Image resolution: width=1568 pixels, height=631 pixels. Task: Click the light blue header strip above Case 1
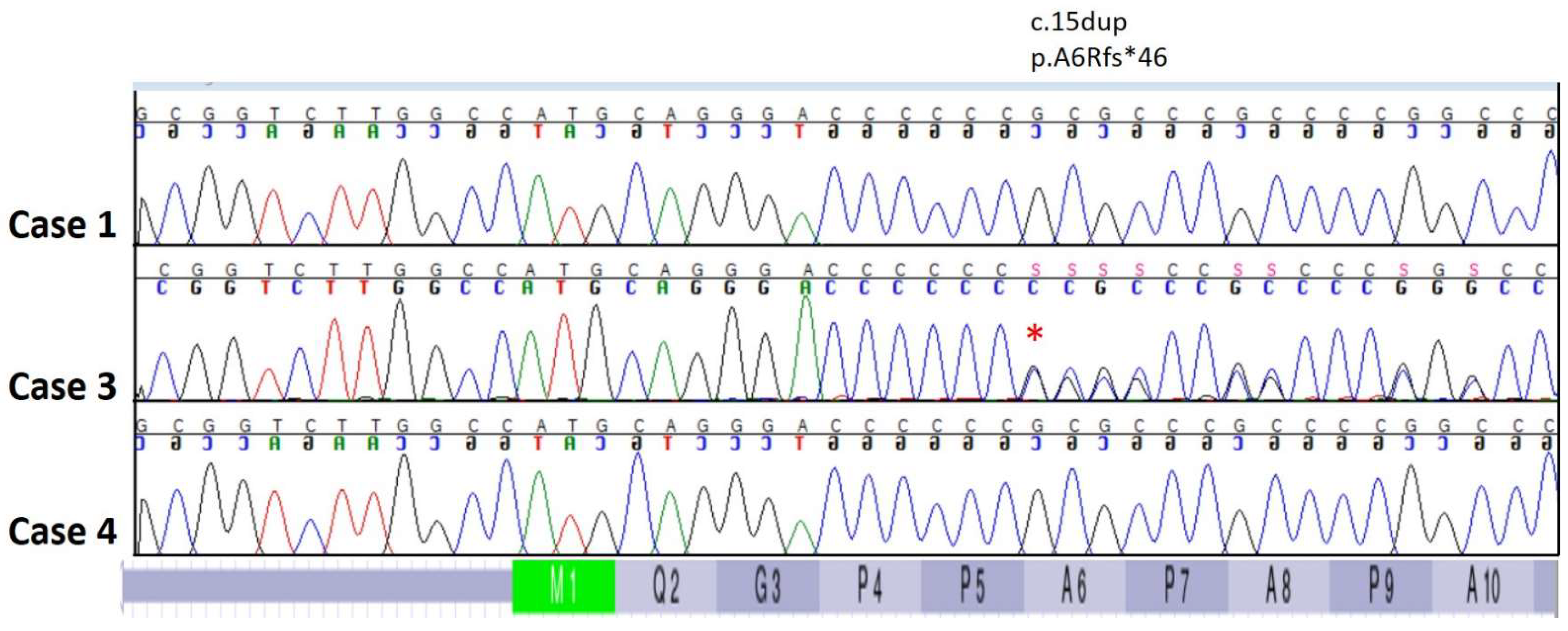(x=845, y=86)
